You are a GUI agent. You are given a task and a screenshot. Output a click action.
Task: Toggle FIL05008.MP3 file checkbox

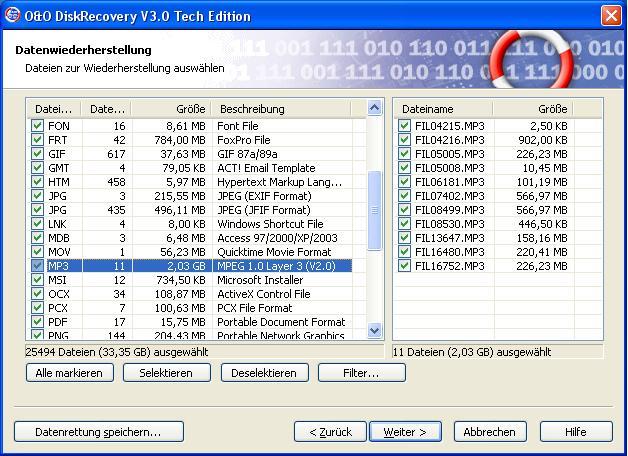click(x=404, y=168)
